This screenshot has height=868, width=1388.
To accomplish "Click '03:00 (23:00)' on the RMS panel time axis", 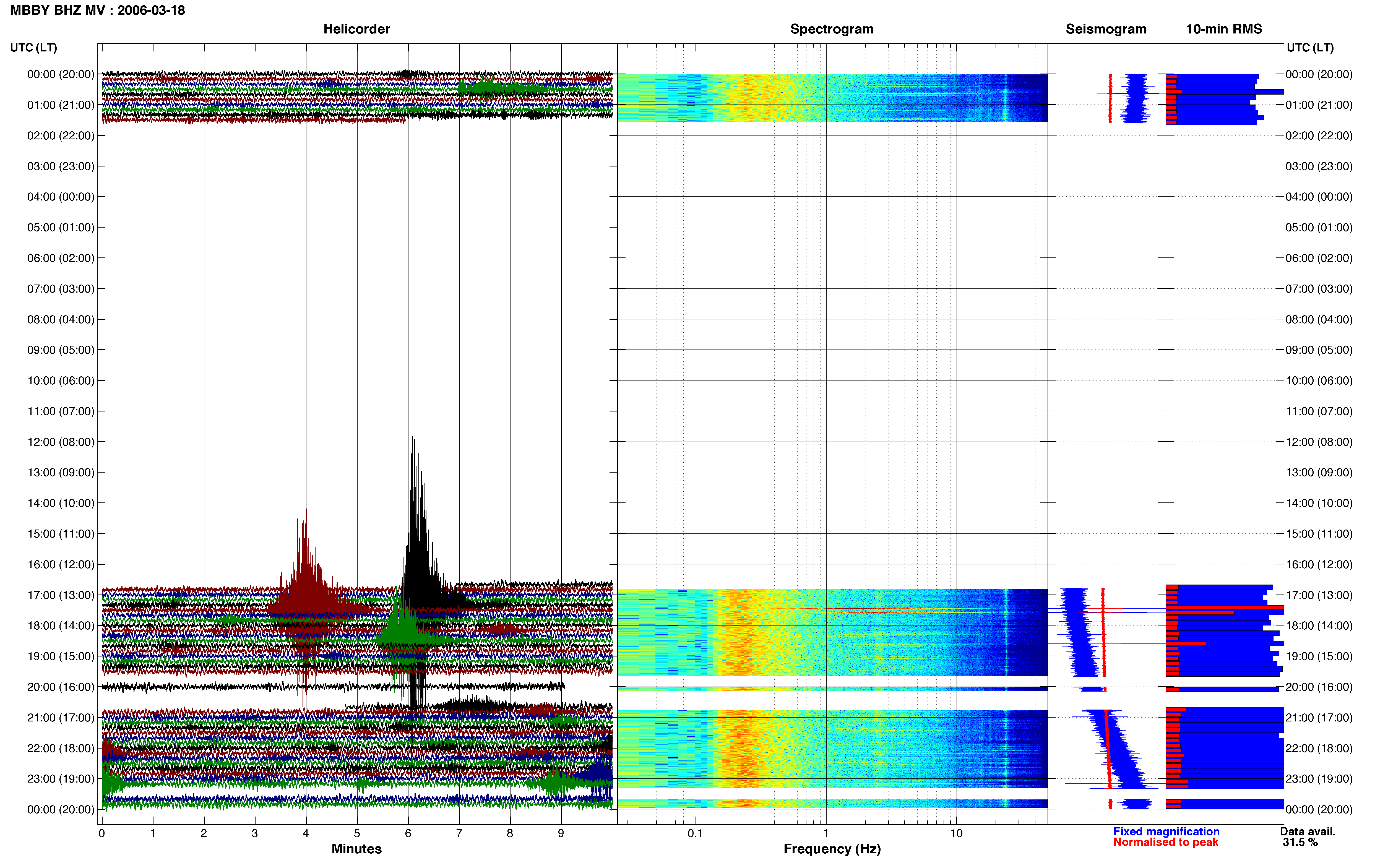I will pyautogui.click(x=1319, y=166).
